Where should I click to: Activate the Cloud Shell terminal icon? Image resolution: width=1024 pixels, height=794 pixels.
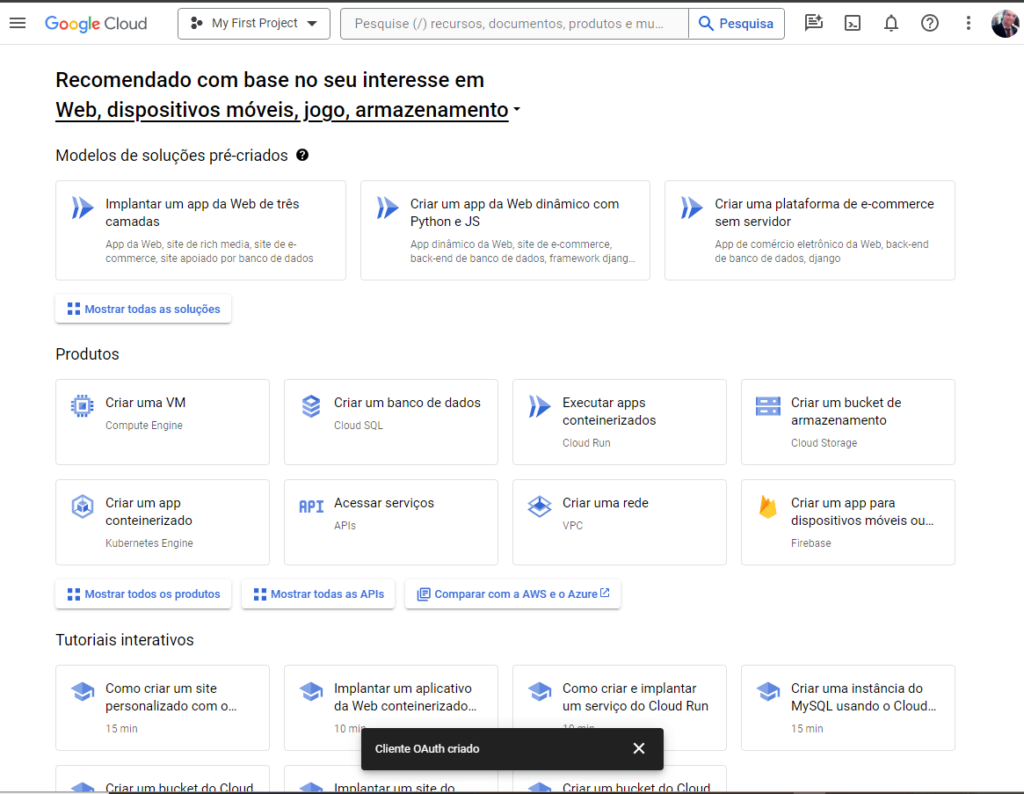coord(852,24)
